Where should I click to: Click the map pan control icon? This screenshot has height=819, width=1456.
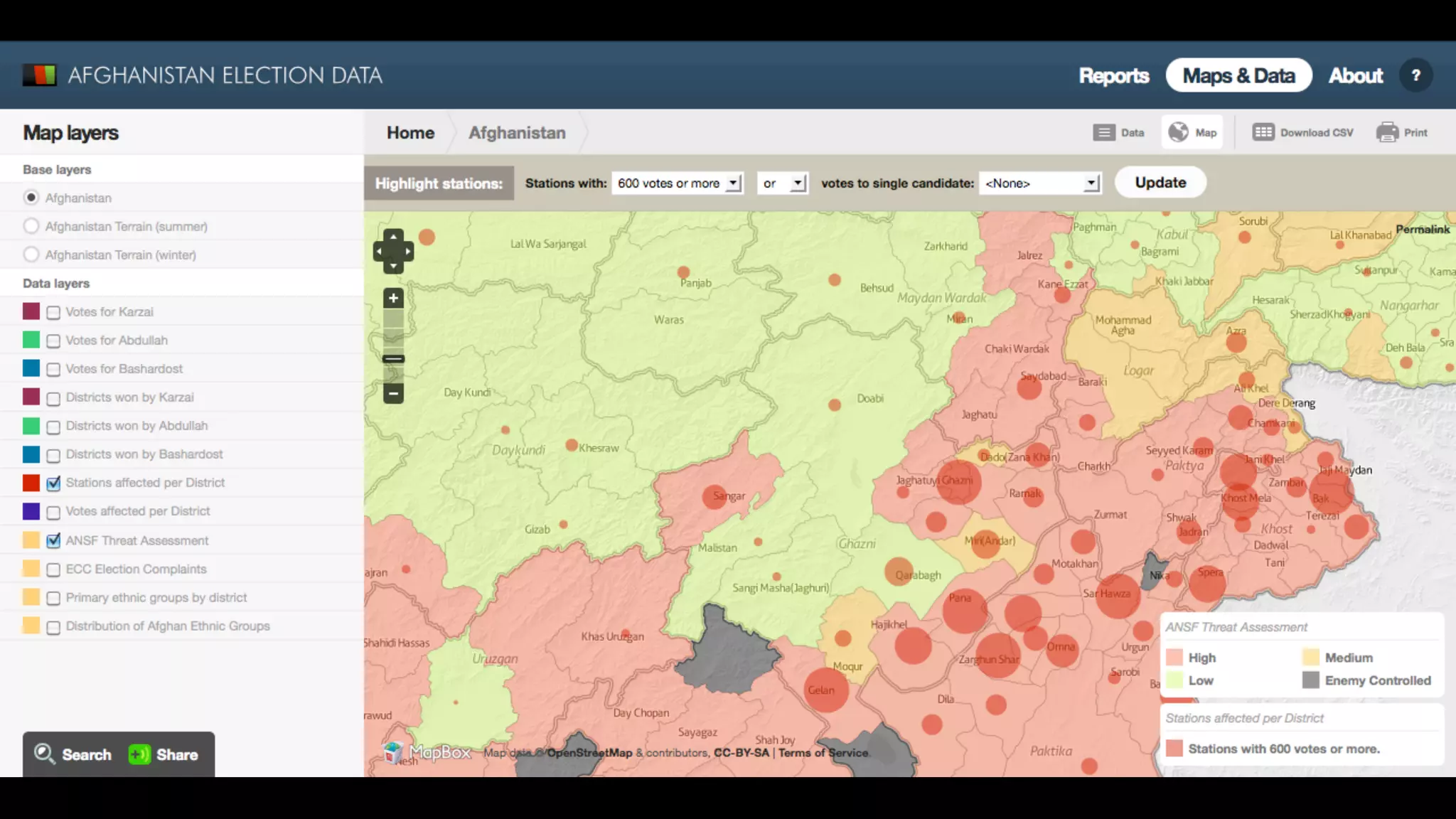393,251
